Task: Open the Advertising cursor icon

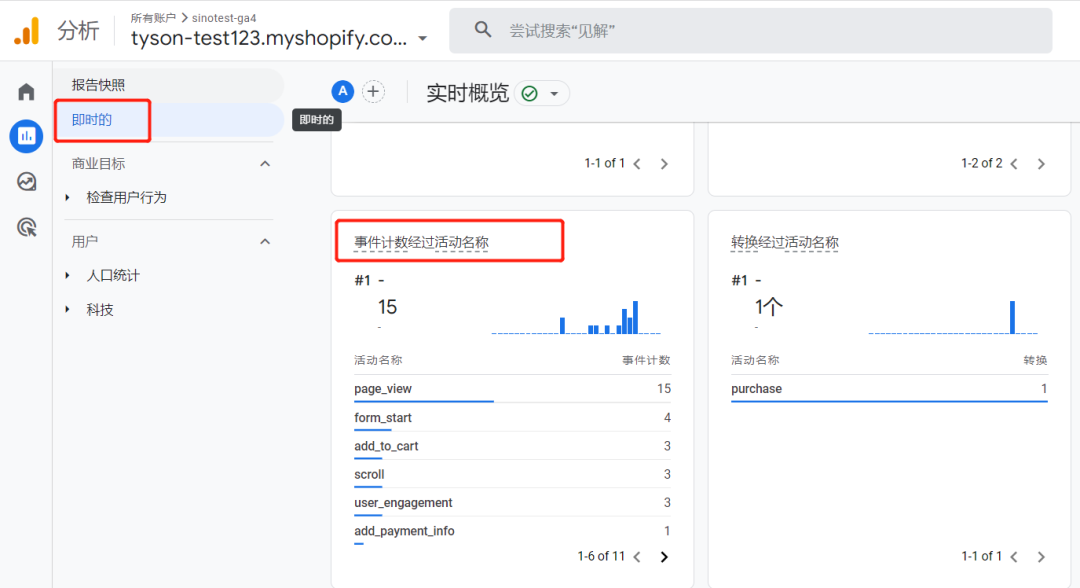Action: pyautogui.click(x=26, y=228)
